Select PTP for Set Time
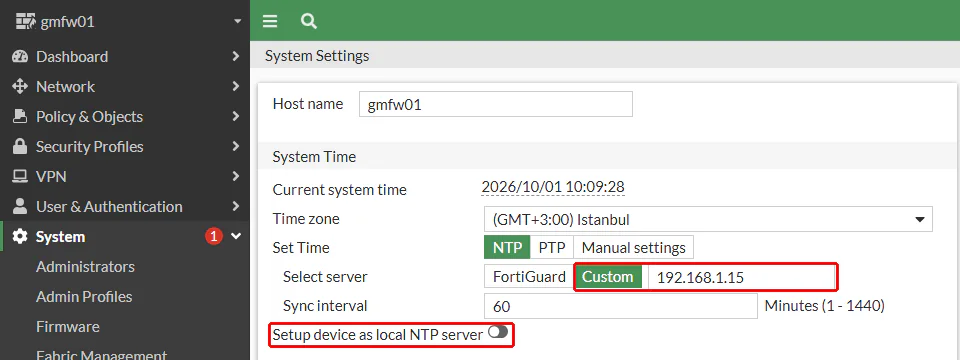Viewport: 960px width, 360px height. pos(552,247)
